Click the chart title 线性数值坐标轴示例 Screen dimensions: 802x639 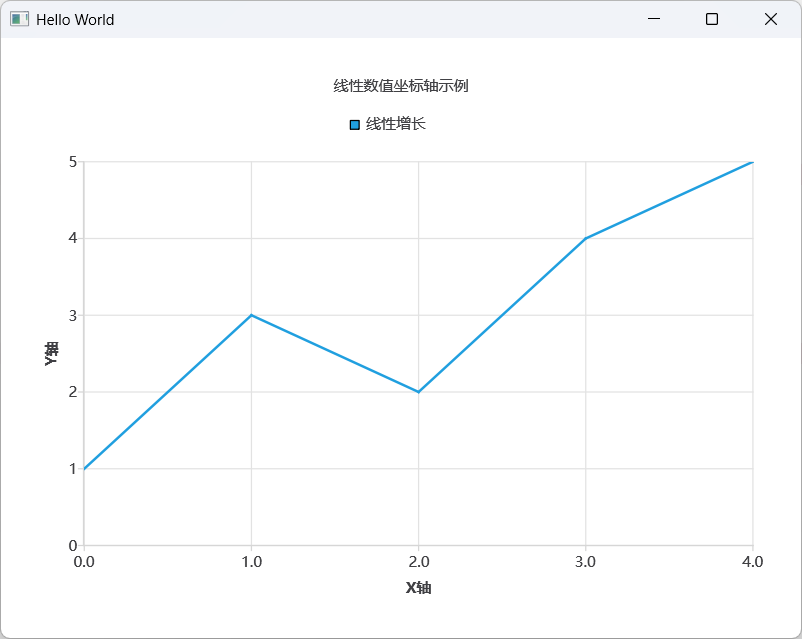click(x=400, y=85)
